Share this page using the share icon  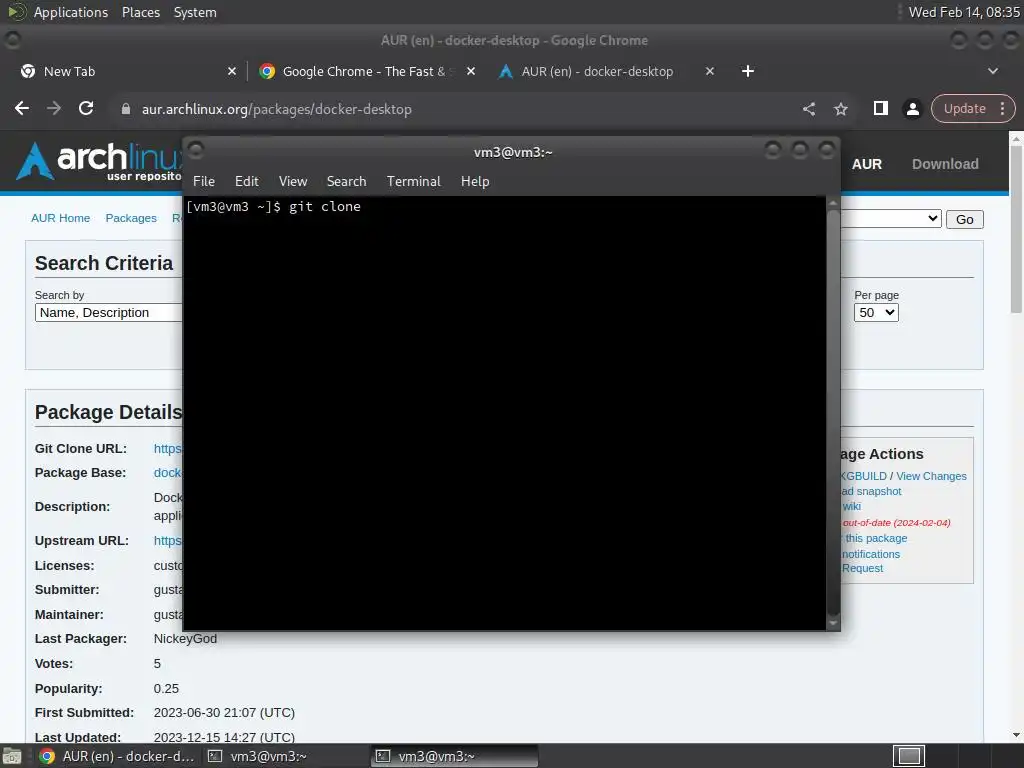808,109
